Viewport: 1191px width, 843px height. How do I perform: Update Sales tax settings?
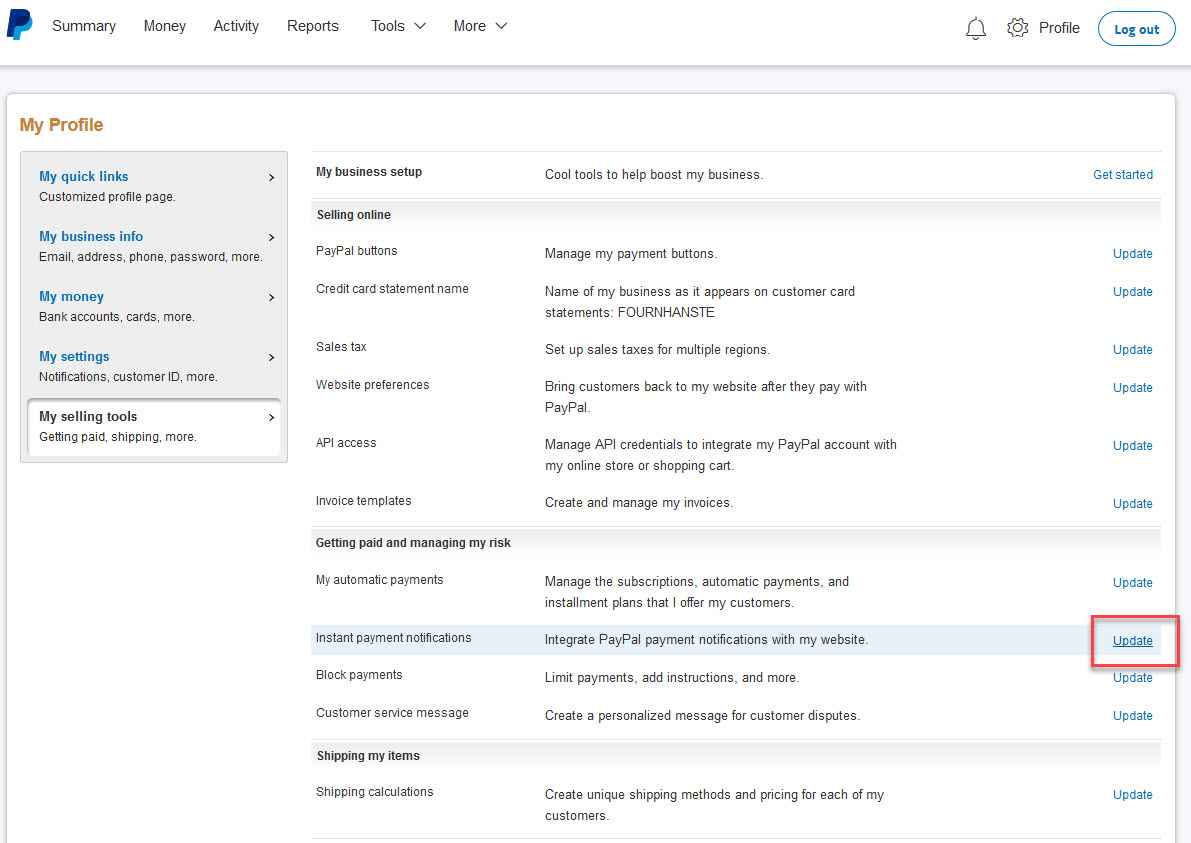(1133, 349)
